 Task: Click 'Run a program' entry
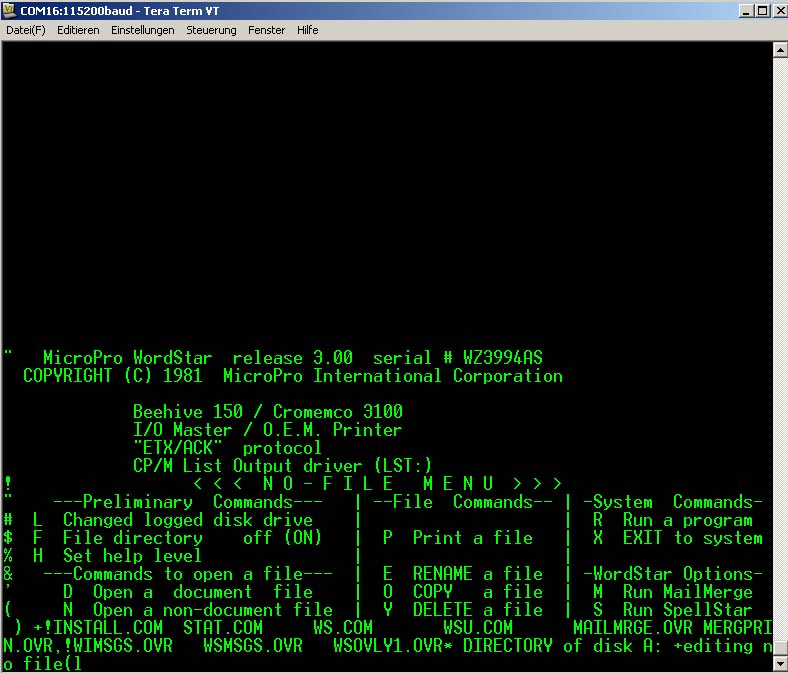pos(688,520)
